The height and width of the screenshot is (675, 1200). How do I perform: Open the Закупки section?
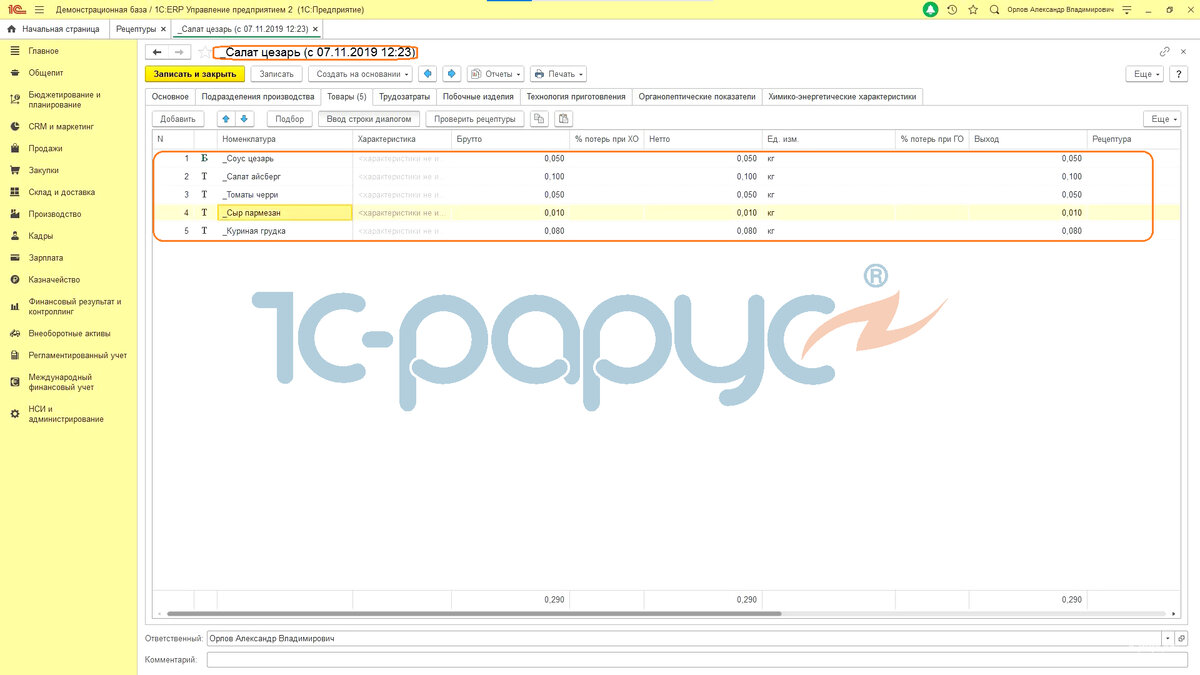pyautogui.click(x=44, y=171)
